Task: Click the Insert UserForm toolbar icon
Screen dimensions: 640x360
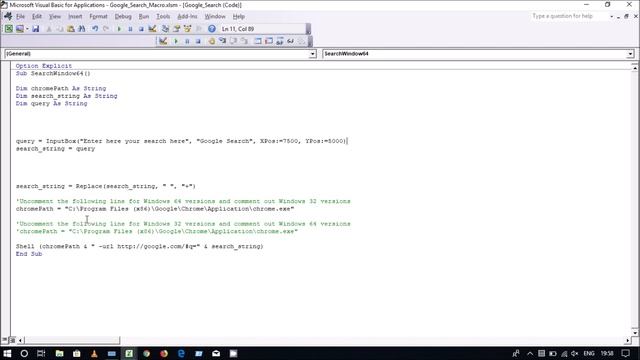Action: click(x=19, y=29)
